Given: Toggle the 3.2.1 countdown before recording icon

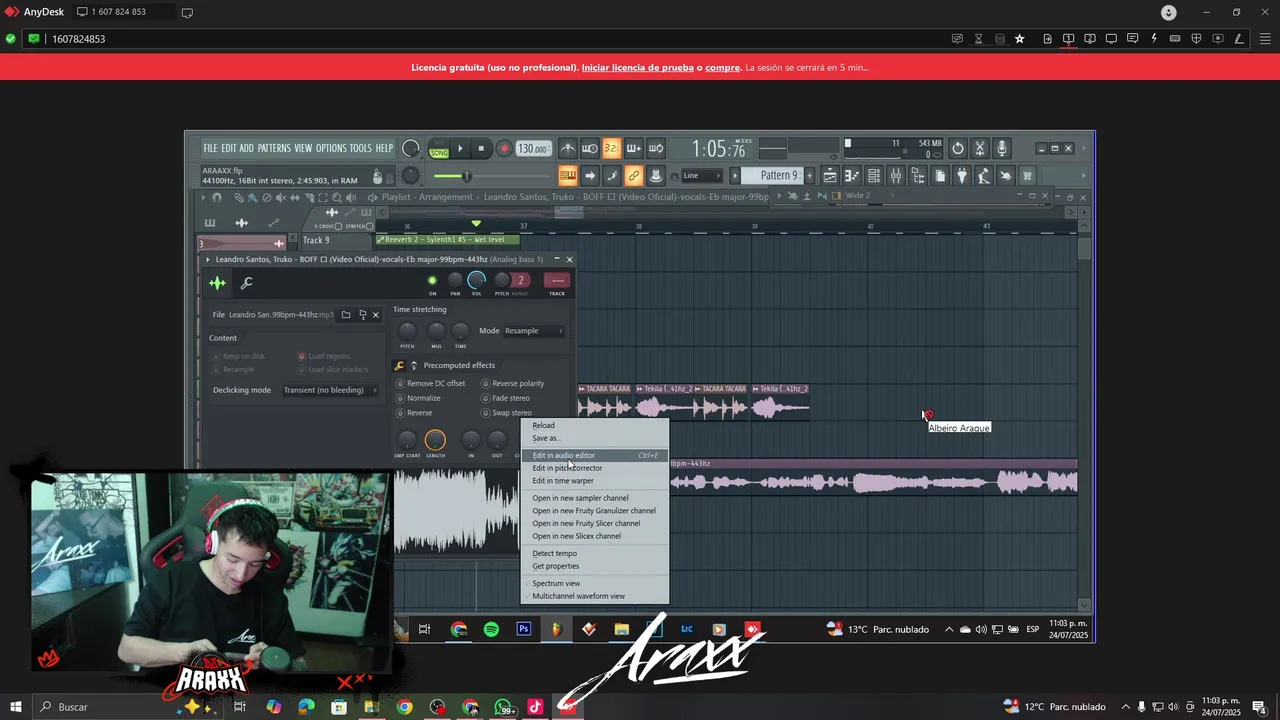Looking at the screenshot, I should 612,149.
